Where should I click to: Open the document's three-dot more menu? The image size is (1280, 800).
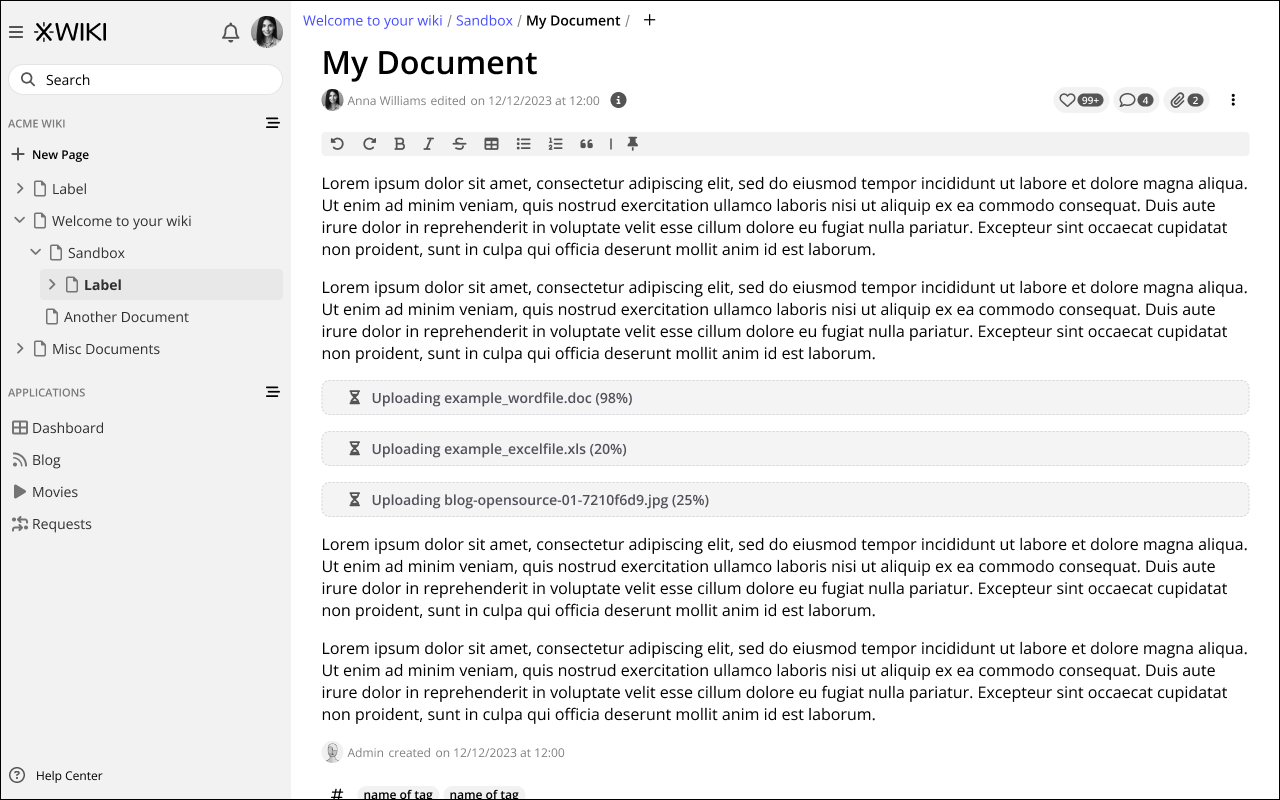tap(1233, 100)
